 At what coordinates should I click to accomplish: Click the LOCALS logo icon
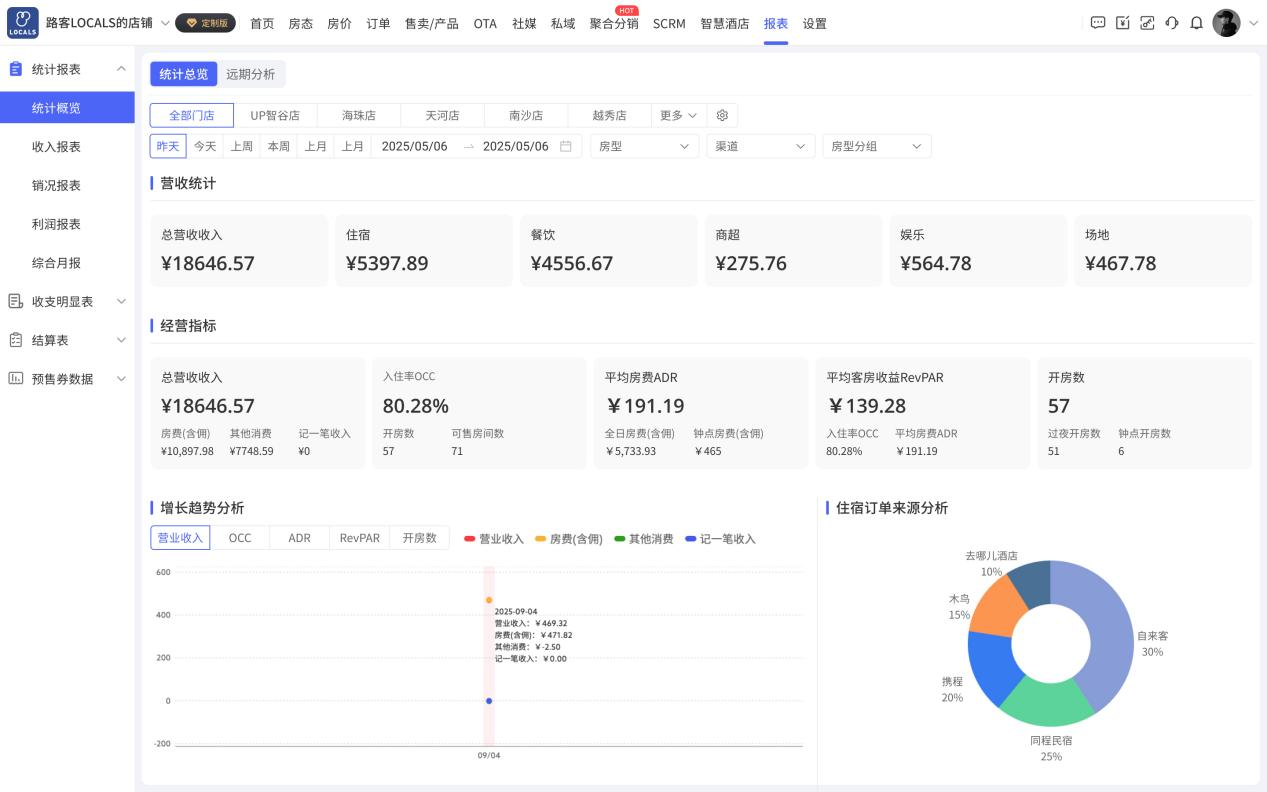coord(22,23)
